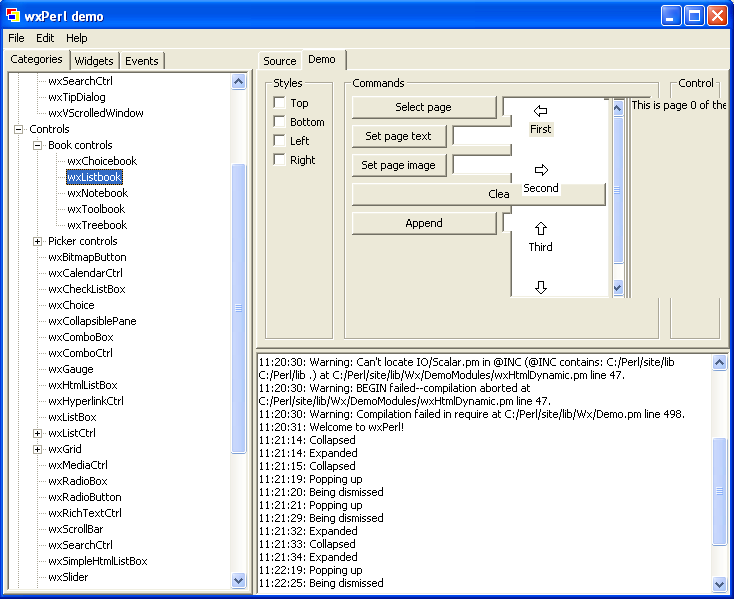Expand the wxGrid tree node
Image resolution: width=734 pixels, height=599 pixels.
coord(38,449)
